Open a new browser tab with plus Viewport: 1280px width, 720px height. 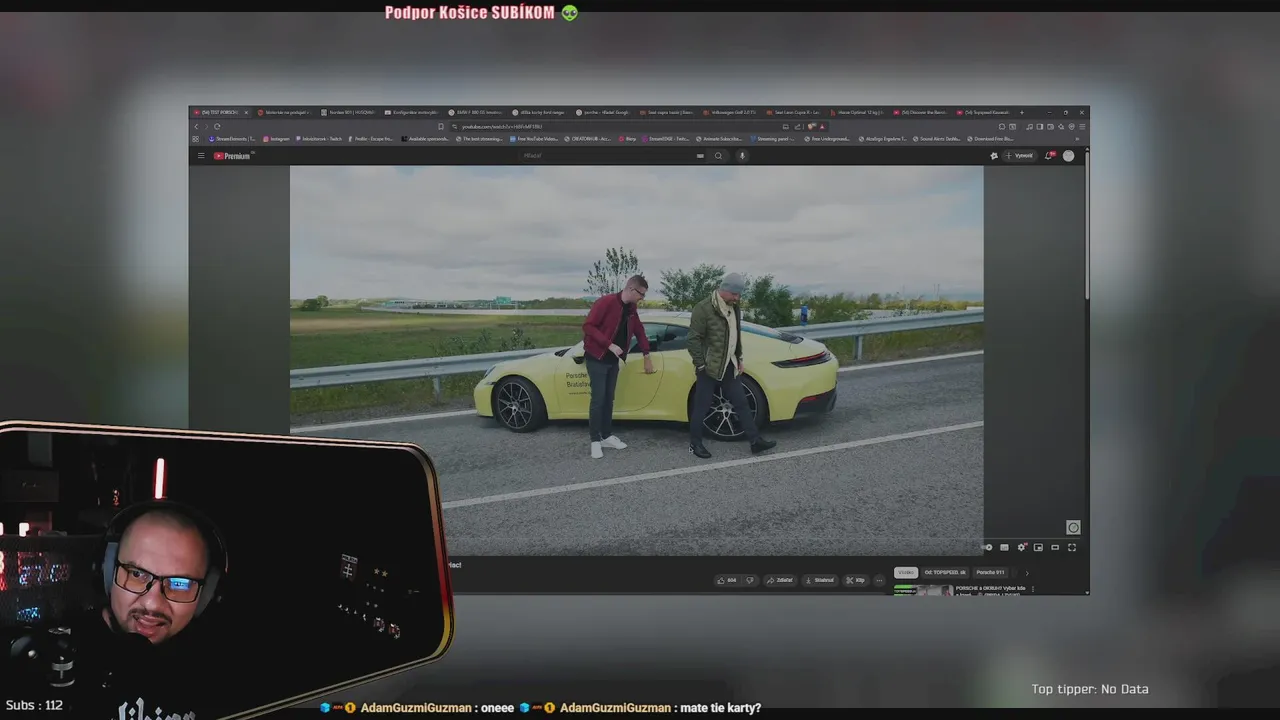1022,112
